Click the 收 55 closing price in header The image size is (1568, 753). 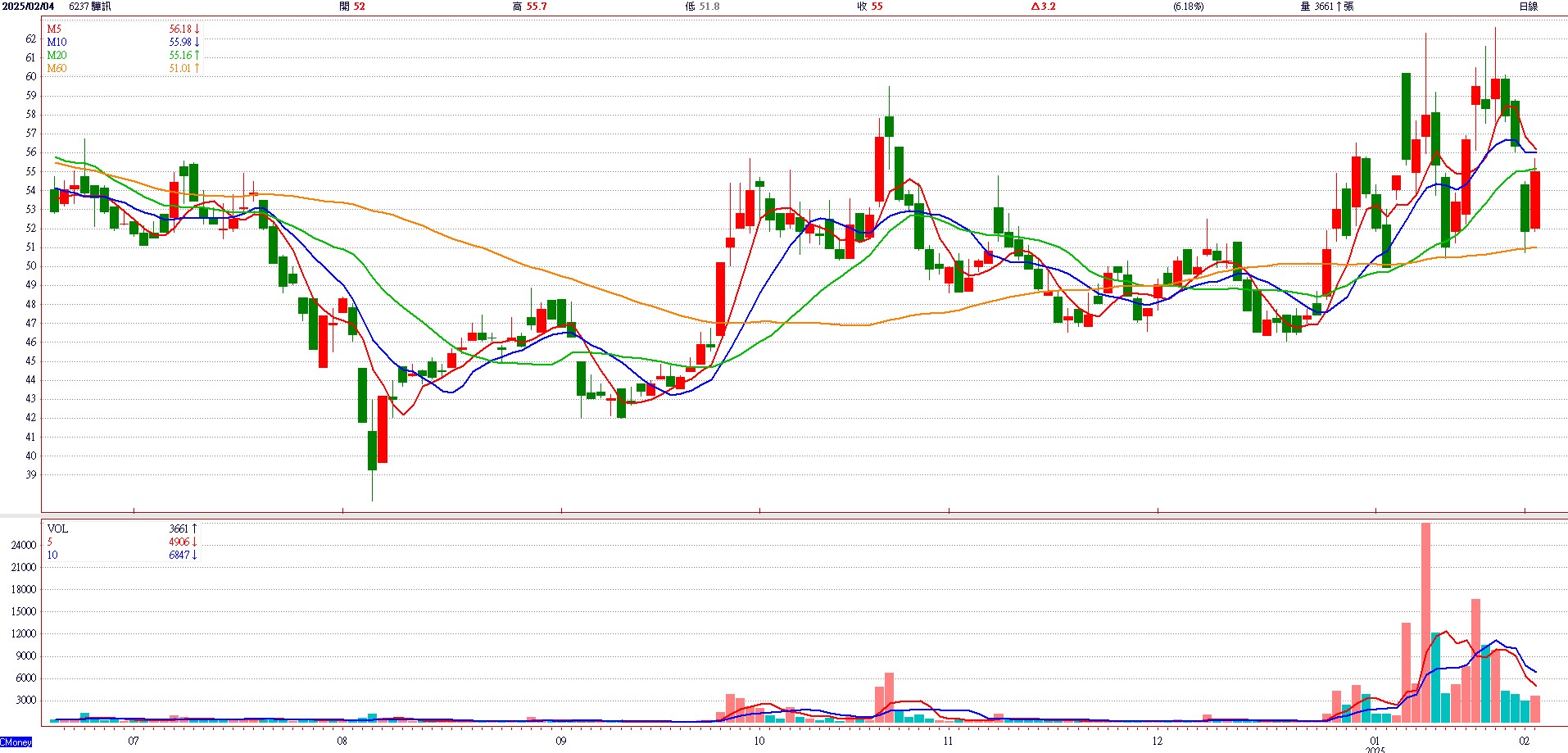click(x=870, y=7)
